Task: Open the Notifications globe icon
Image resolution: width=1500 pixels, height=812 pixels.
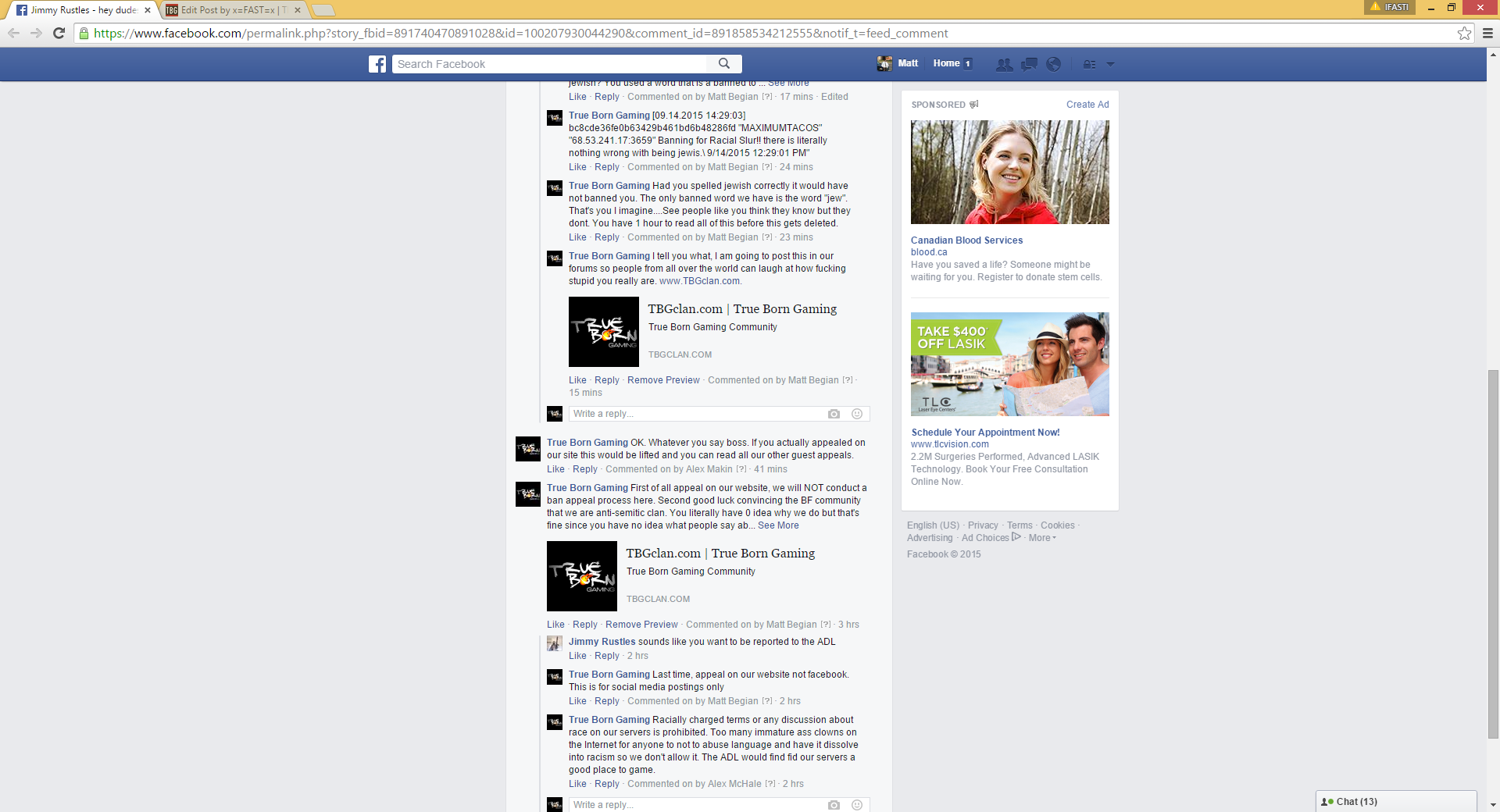Action: pos(1054,64)
